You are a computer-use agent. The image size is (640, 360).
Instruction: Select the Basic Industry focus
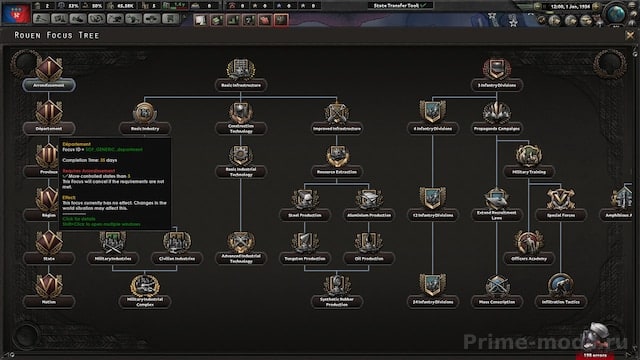[x=145, y=118]
